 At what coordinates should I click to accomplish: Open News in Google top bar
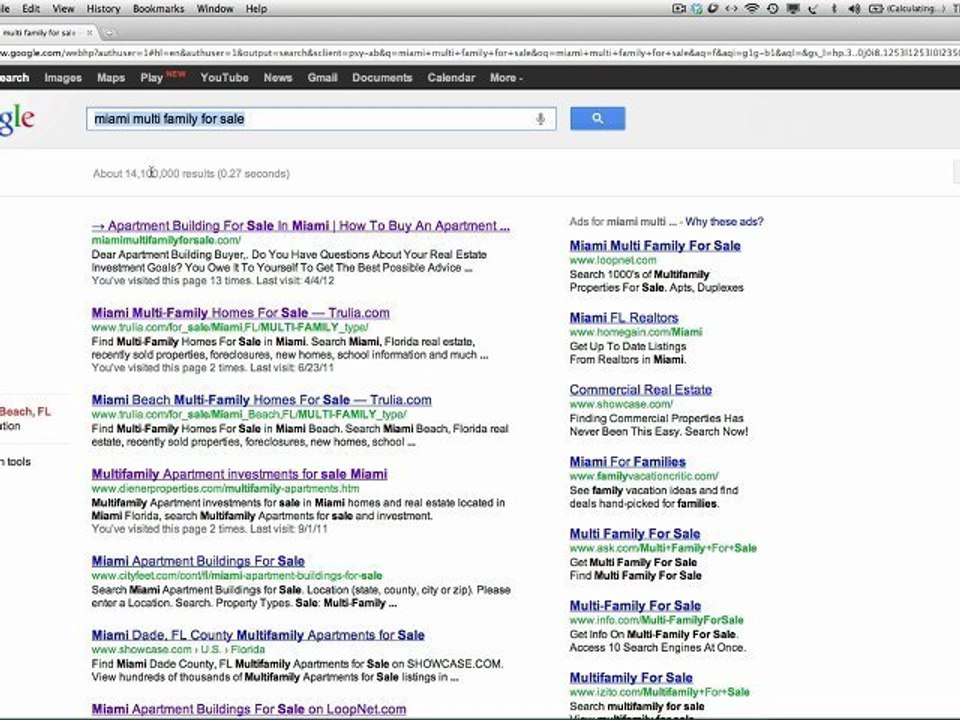[x=278, y=78]
